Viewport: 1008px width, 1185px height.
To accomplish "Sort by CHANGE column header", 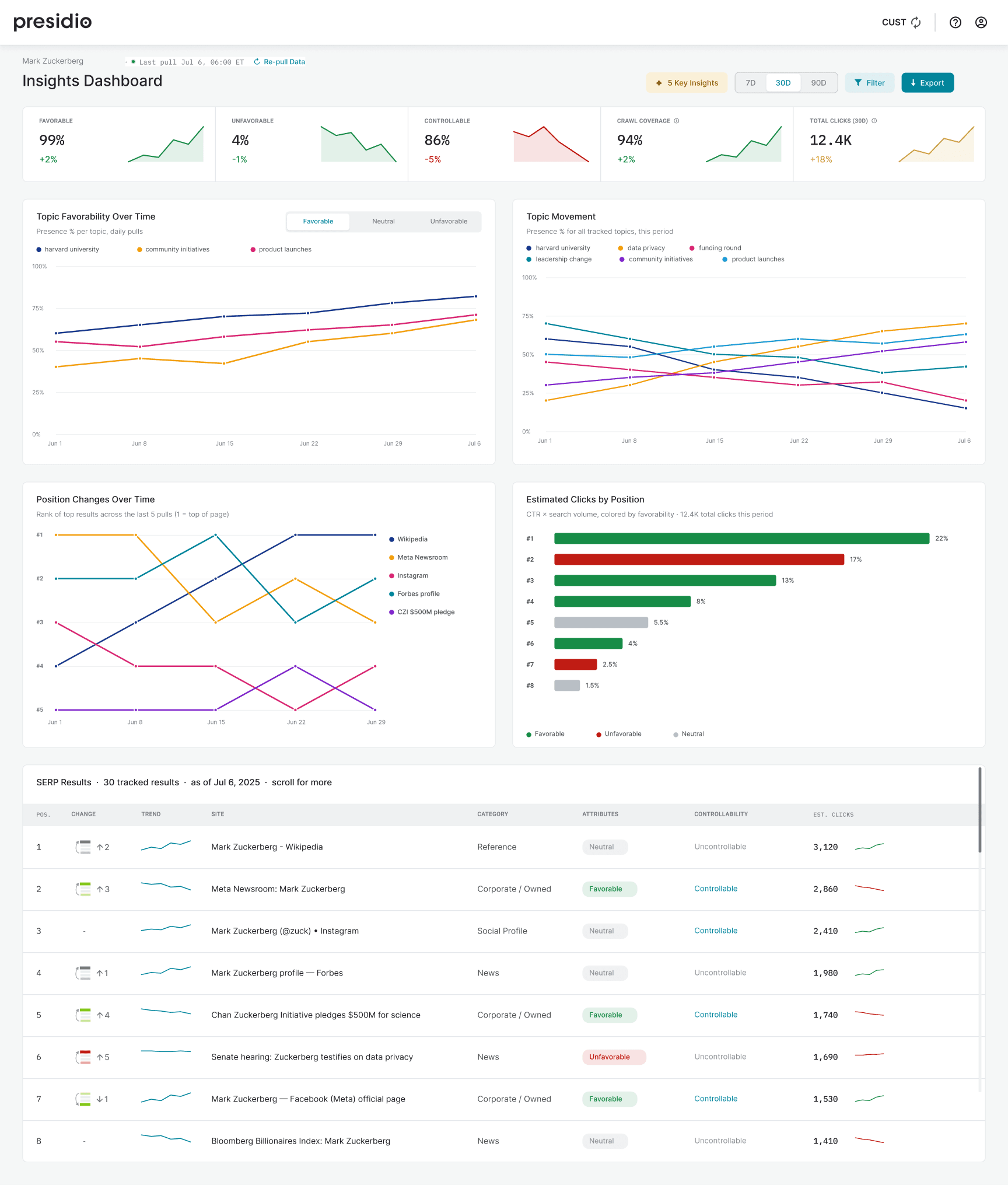I will [83, 815].
